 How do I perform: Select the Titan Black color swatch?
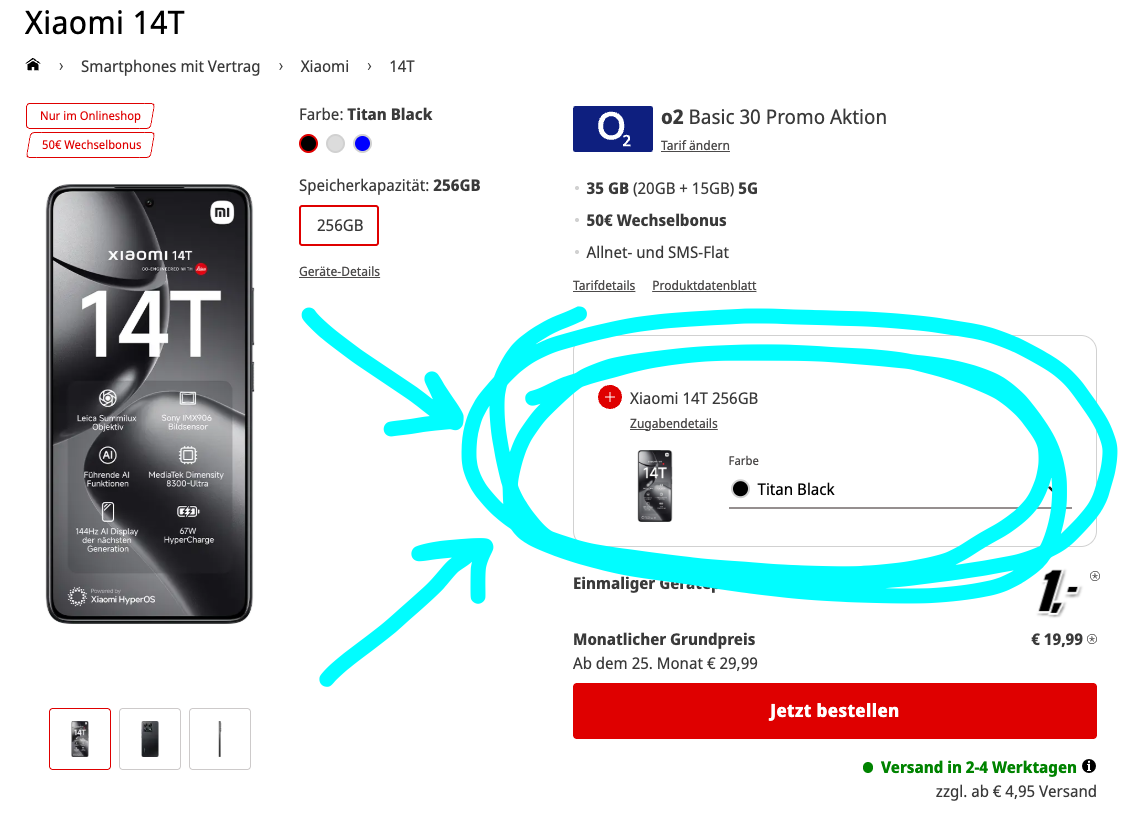pyautogui.click(x=308, y=144)
